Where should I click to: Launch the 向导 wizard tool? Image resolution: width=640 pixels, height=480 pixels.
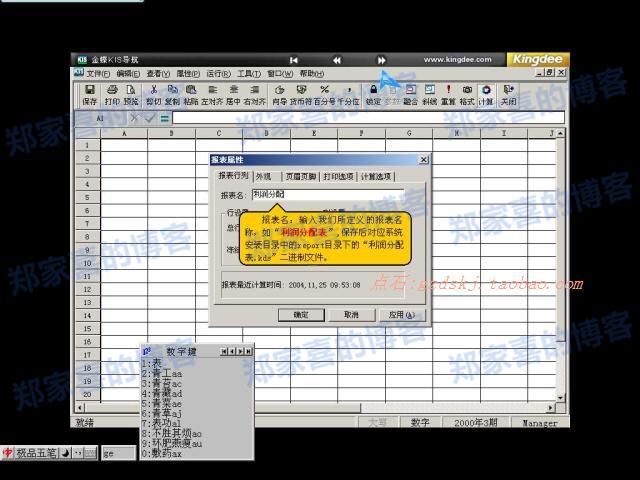tap(279, 95)
